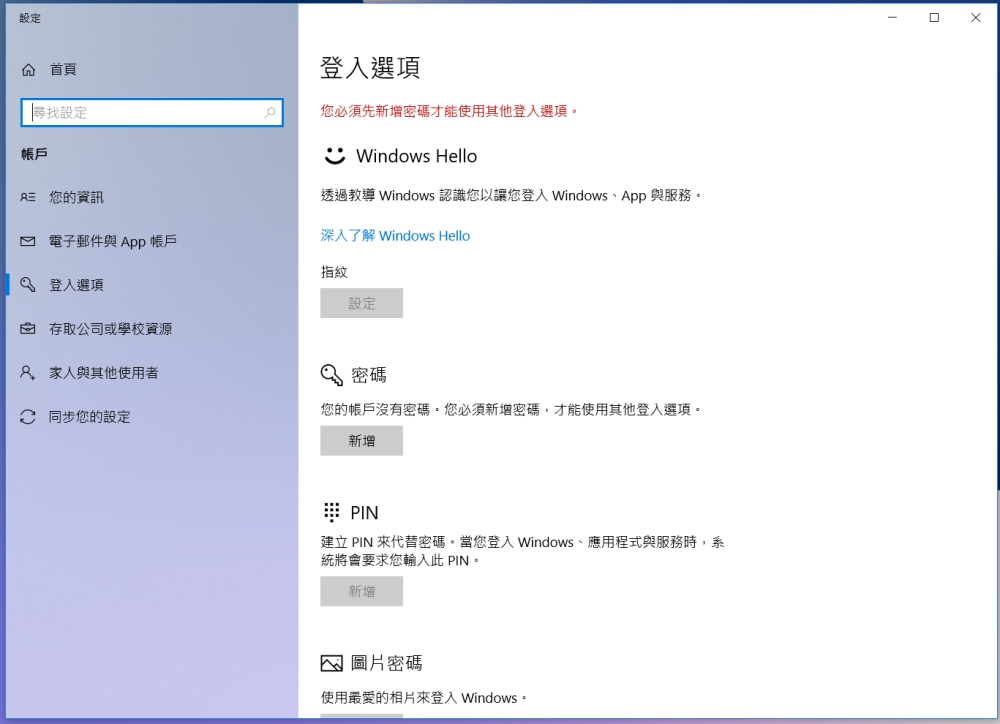Viewport: 1000px width, 724px height.
Task: Click the 建立 PIN 來代替密碼 description
Action: (523, 551)
